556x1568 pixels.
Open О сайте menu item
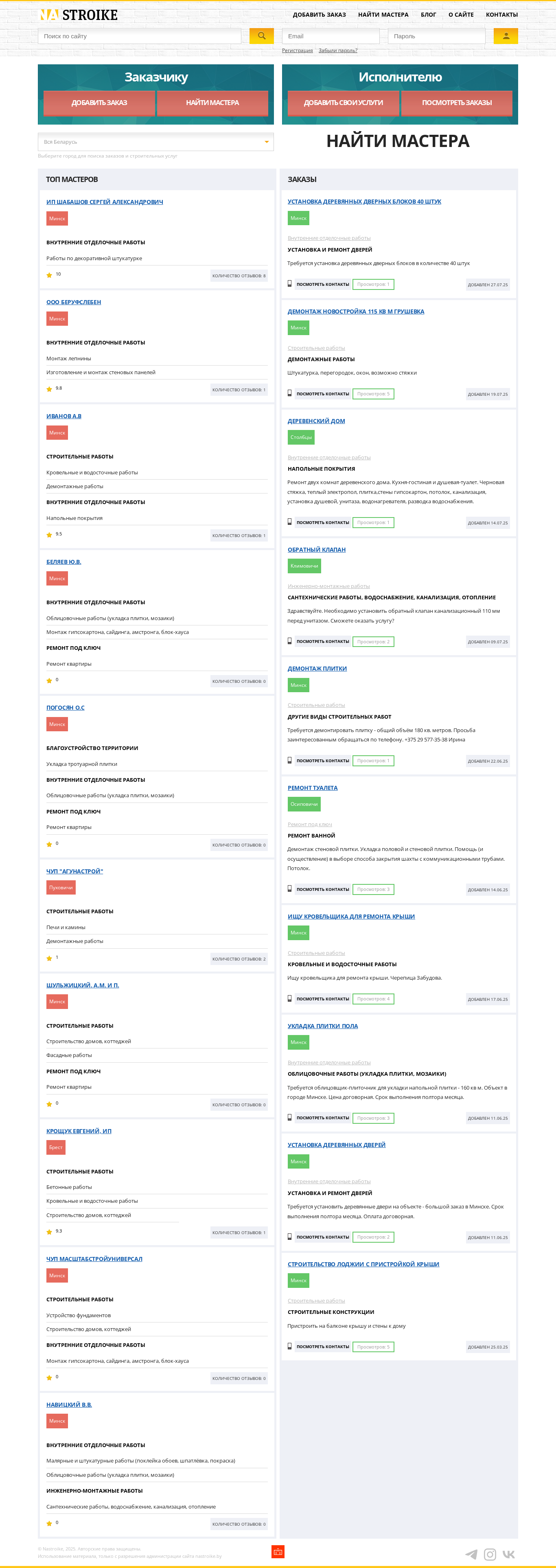pos(461,15)
